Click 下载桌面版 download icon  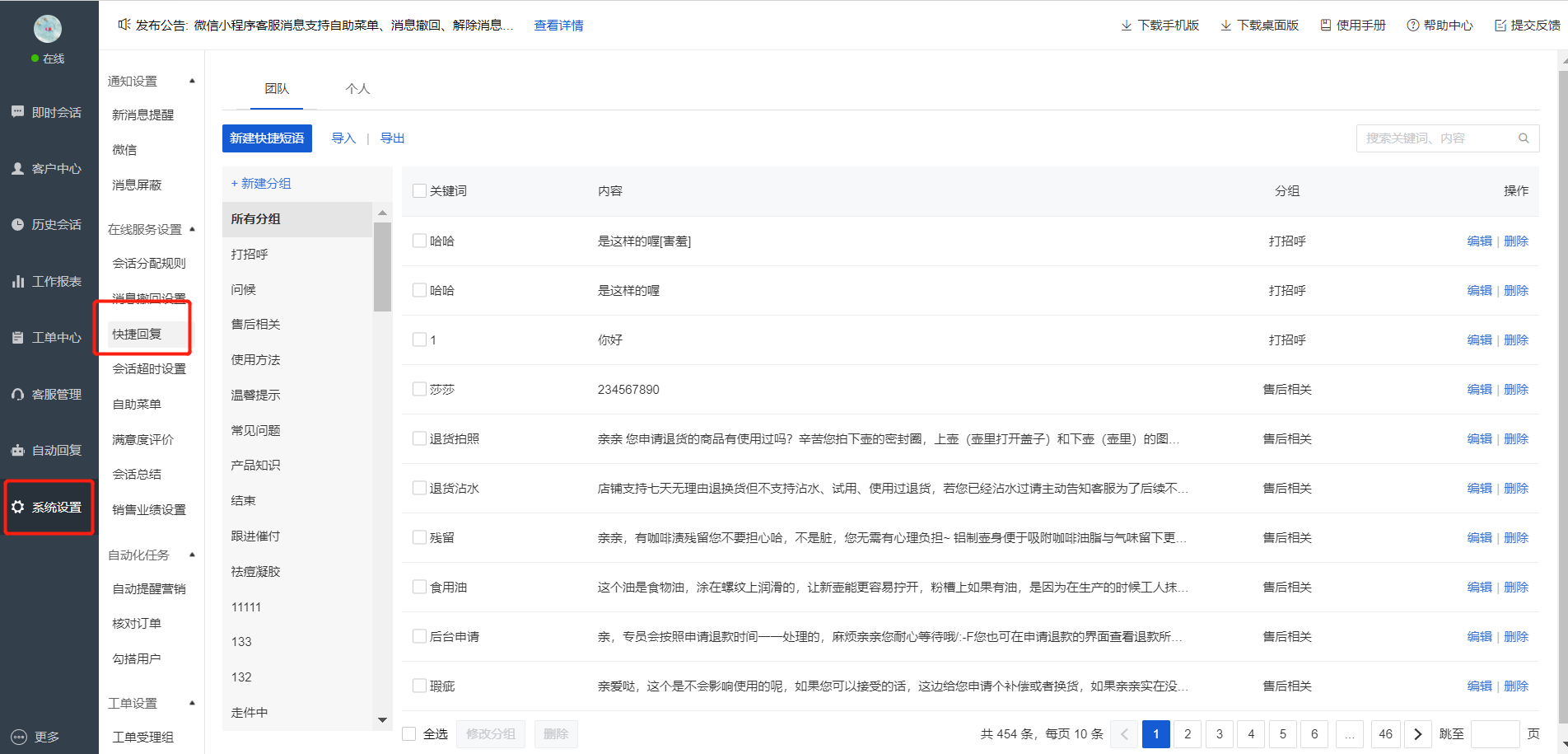(1225, 26)
